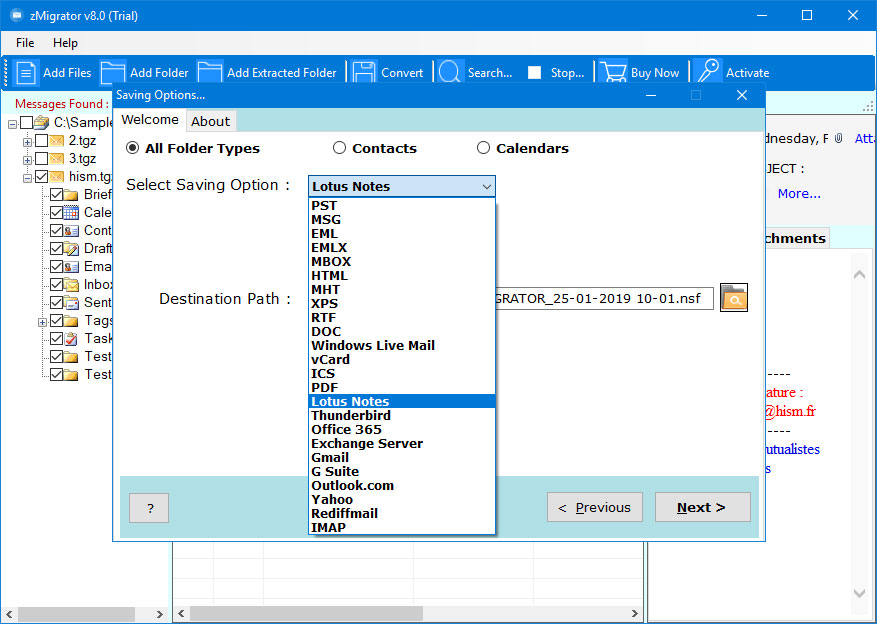Click the Destination Path text field
Image resolution: width=877 pixels, height=624 pixels.
(x=604, y=299)
